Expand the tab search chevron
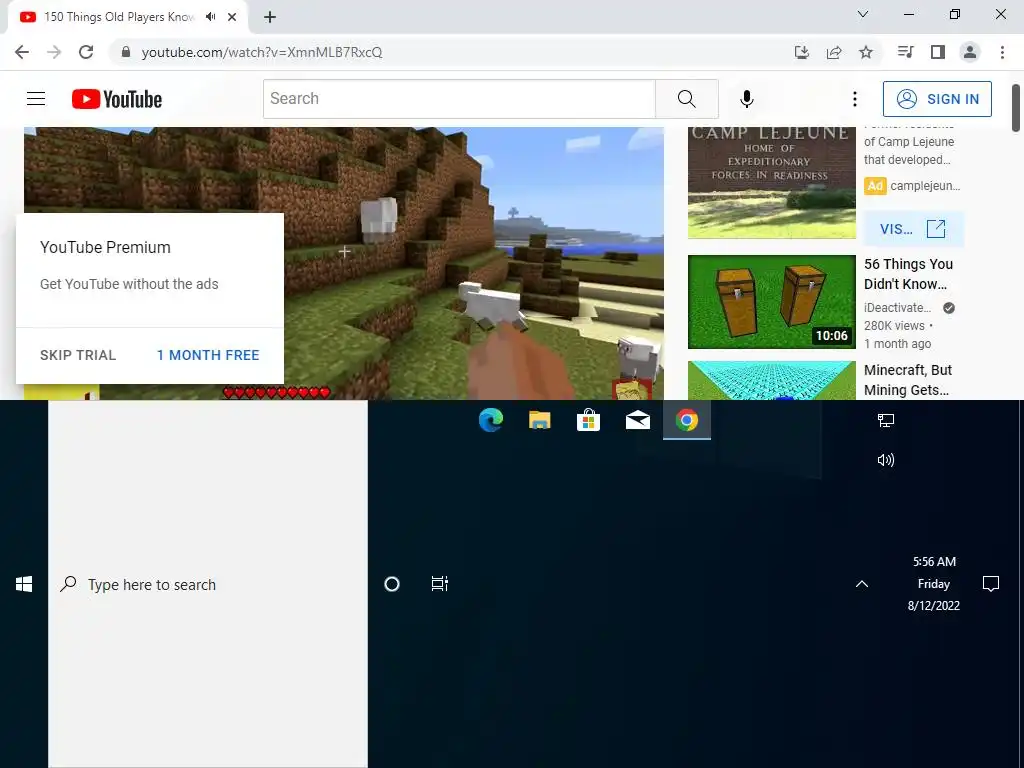This screenshot has width=1024, height=768. click(x=863, y=14)
